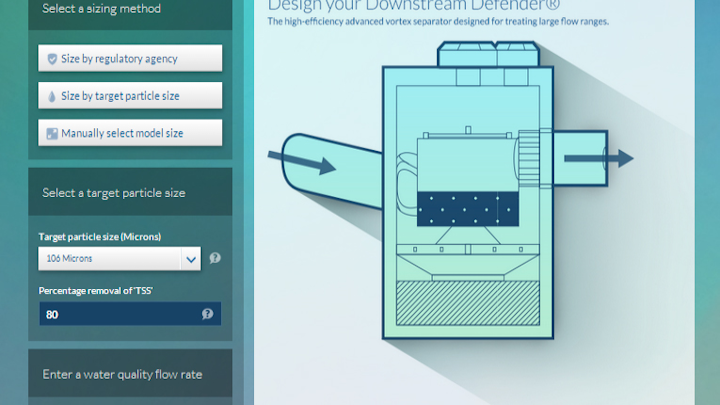Click 'Enter a water quality flow rate' heading
This screenshot has height=405, width=720.
point(122,375)
